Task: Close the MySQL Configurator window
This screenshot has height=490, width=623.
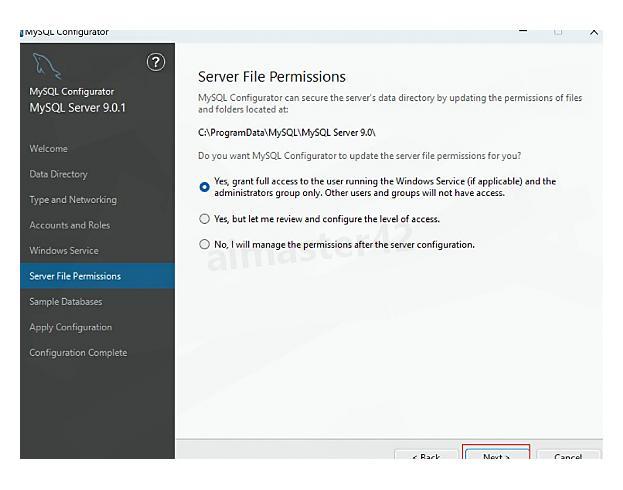Action: [594, 33]
